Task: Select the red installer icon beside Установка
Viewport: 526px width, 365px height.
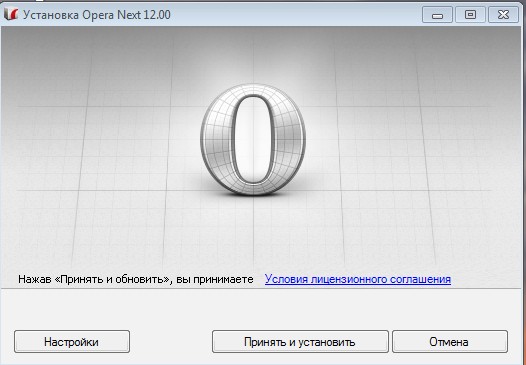Action: coord(11,14)
